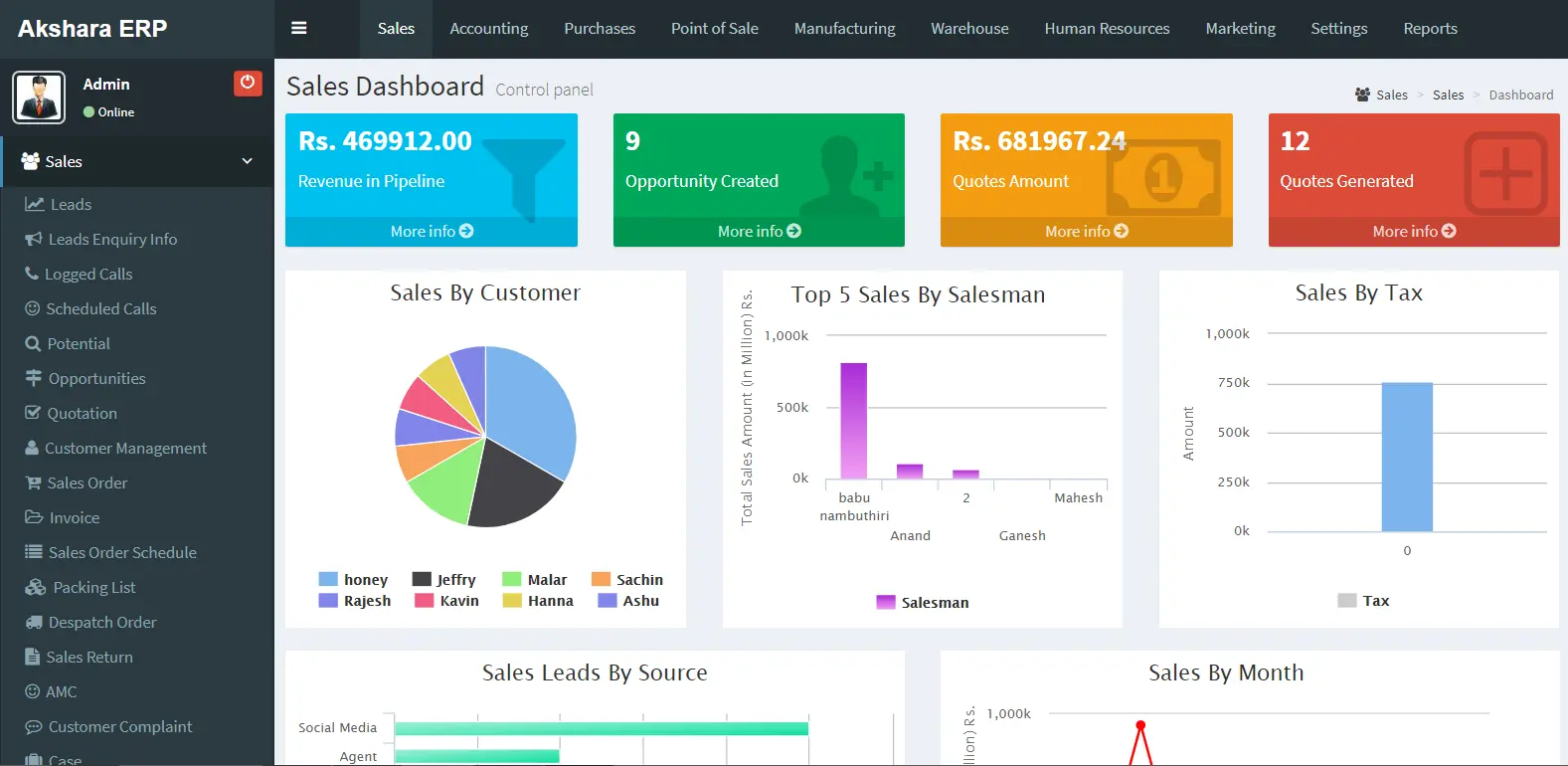Toggle the Salesman legend item

point(923,602)
